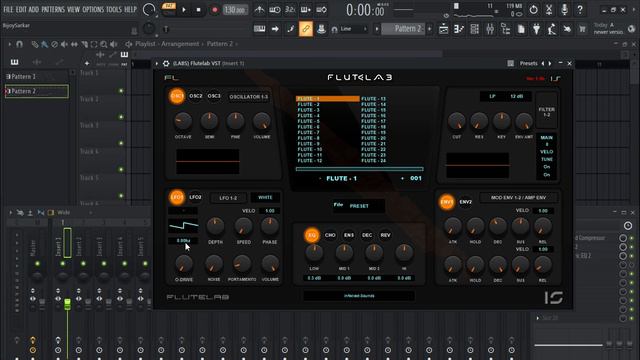
Task: Go to the next preset arrow
Action: pos(550,63)
